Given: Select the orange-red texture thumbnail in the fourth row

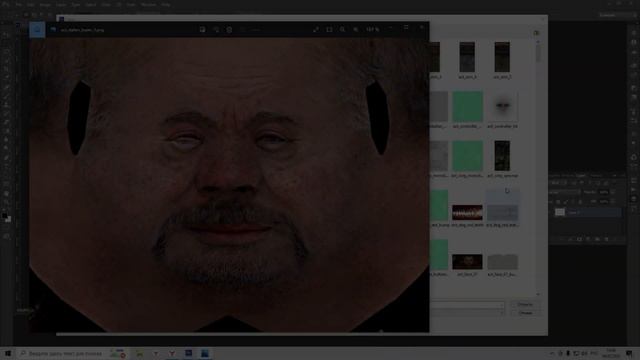Looking at the screenshot, I should (467, 212).
